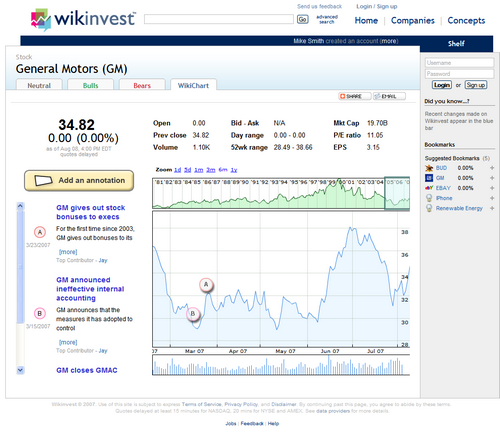Click [more] under internal accounting annotation

(x=68, y=342)
